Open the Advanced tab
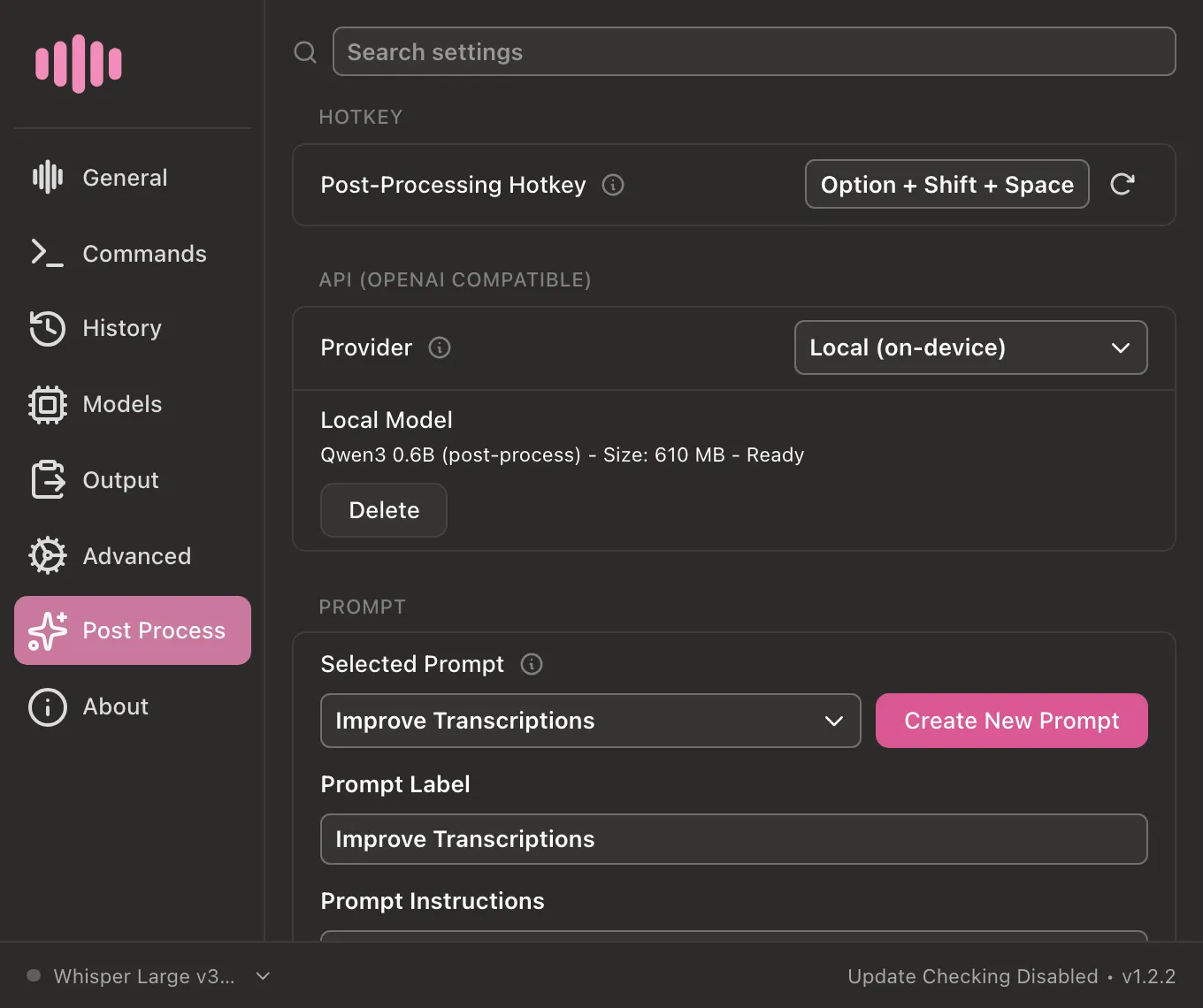Image resolution: width=1203 pixels, height=1008 pixels. (x=133, y=556)
